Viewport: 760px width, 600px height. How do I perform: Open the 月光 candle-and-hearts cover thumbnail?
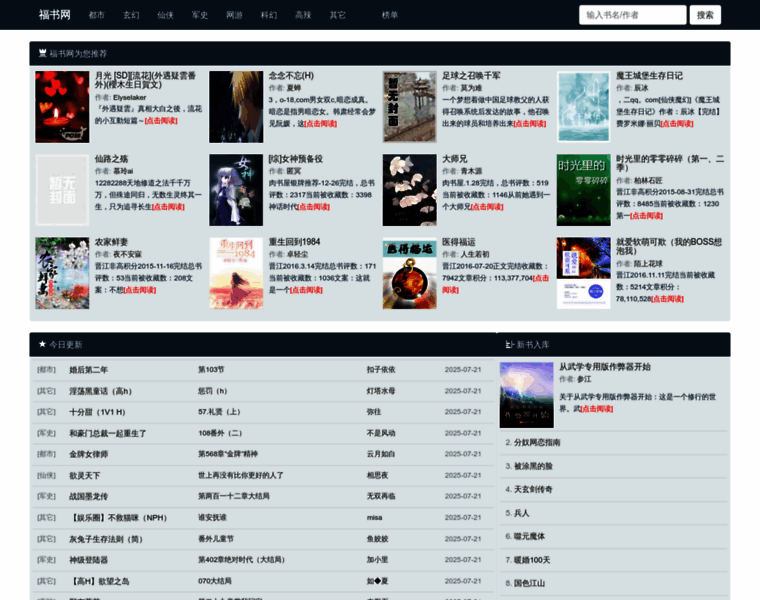click(62, 107)
